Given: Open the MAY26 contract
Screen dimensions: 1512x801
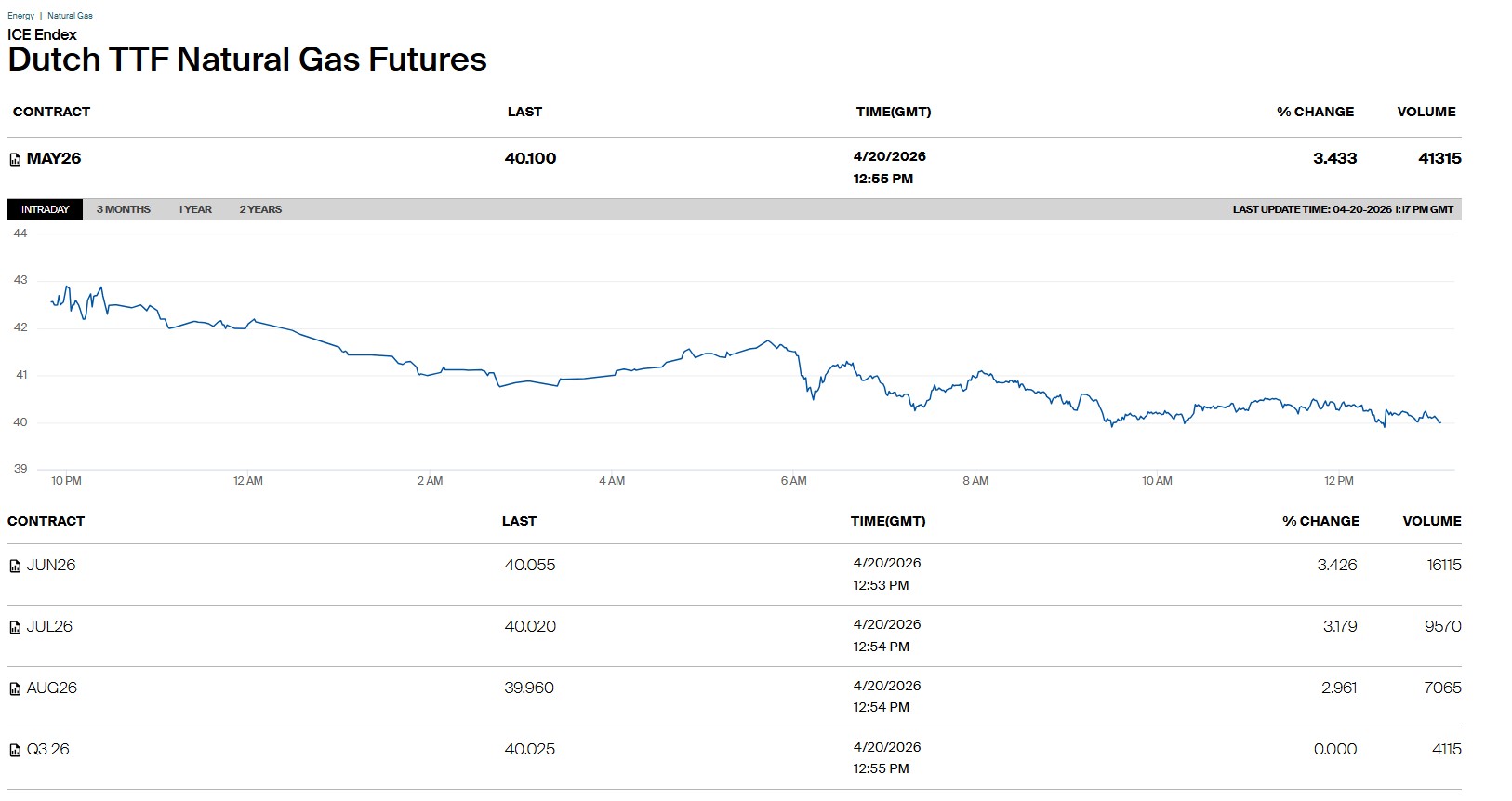Looking at the screenshot, I should click(54, 159).
